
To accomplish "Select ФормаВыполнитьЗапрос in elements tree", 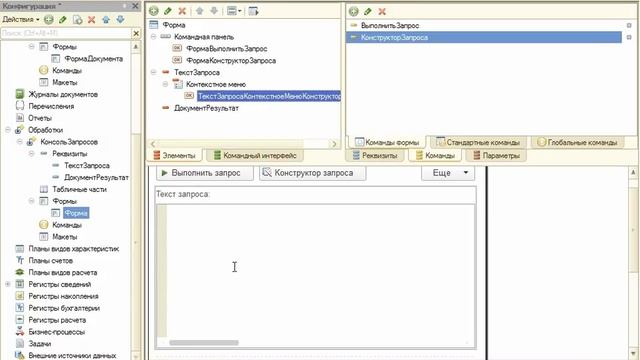I will coord(227,49).
